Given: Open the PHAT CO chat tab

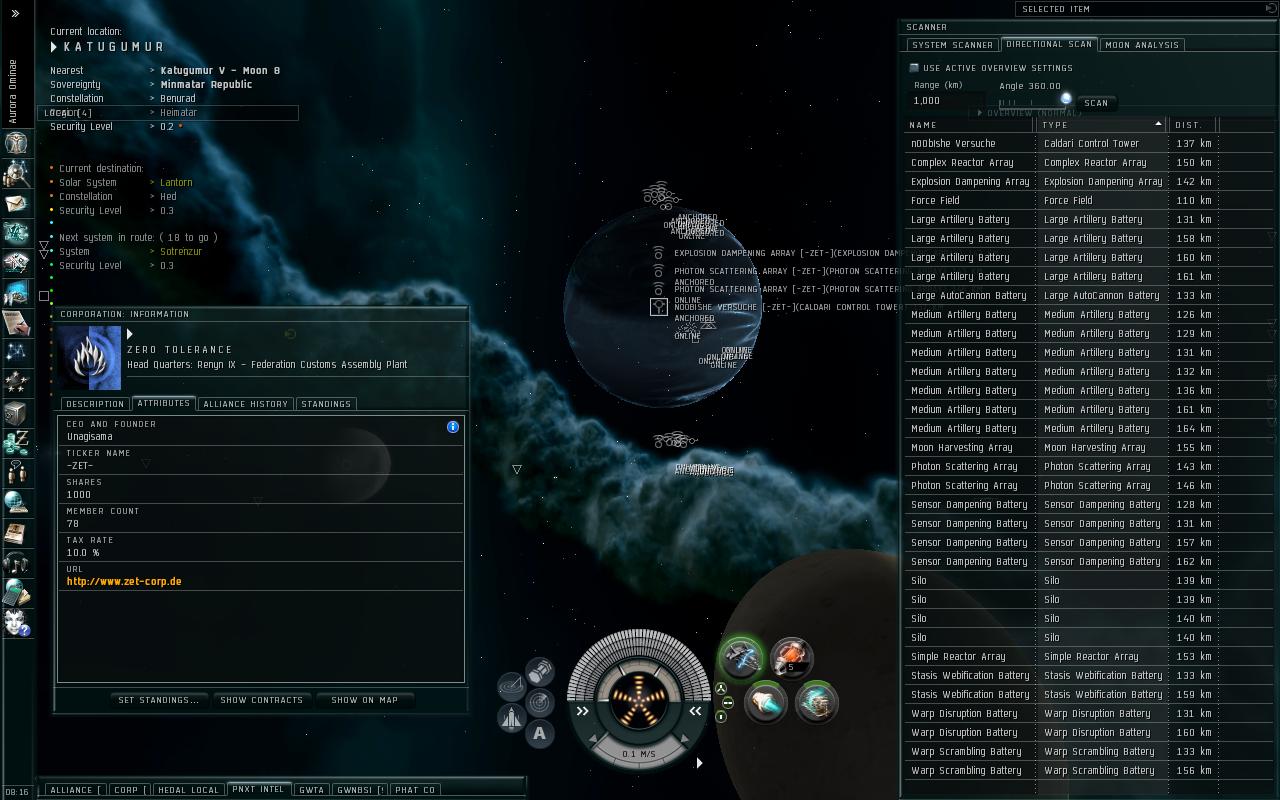Looking at the screenshot, I should pyautogui.click(x=415, y=790).
